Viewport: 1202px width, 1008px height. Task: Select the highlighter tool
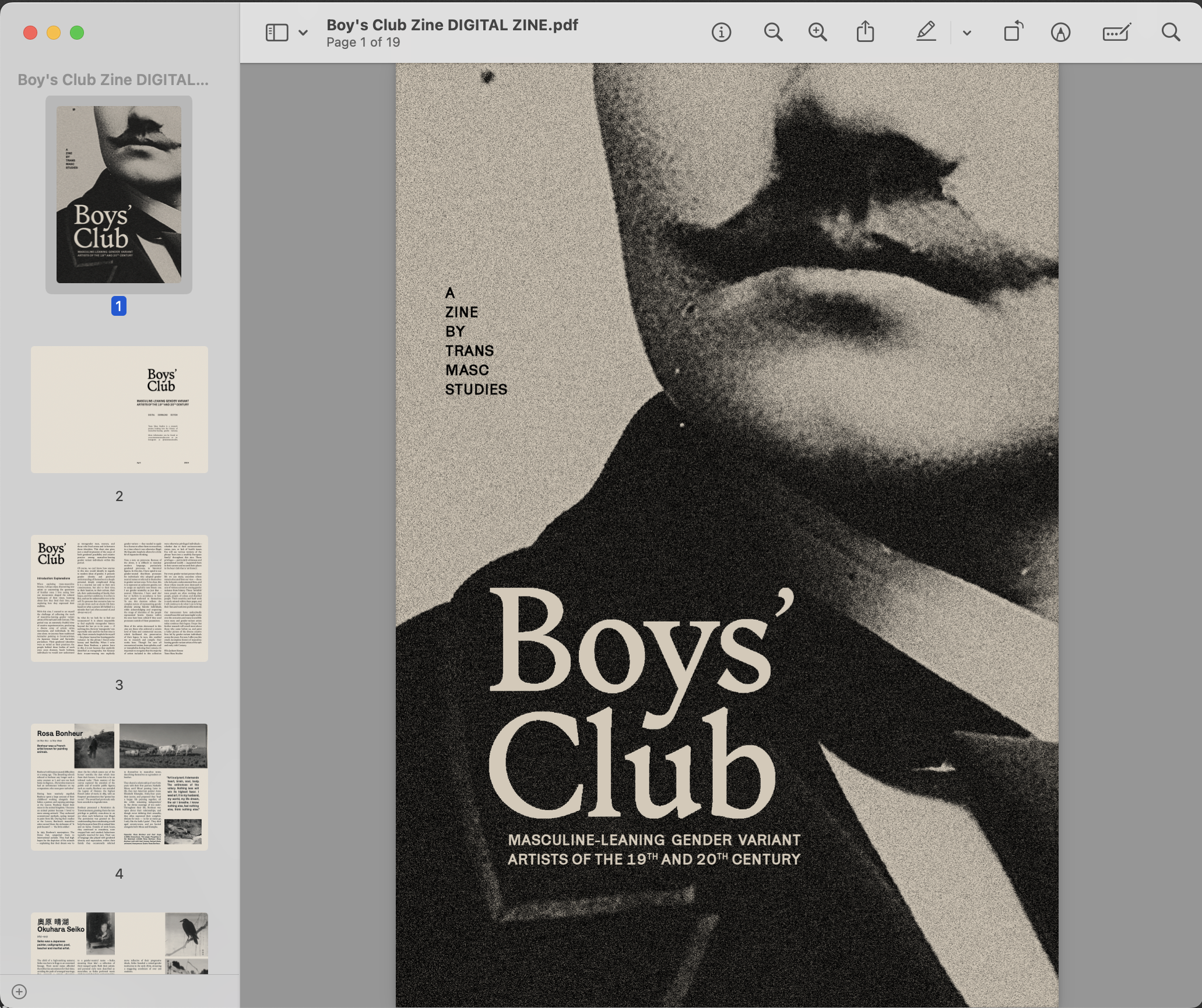(926, 32)
